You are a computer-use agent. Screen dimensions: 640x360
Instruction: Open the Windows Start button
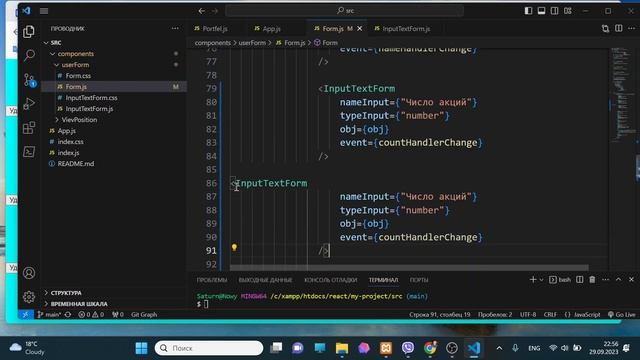[x=141, y=348]
